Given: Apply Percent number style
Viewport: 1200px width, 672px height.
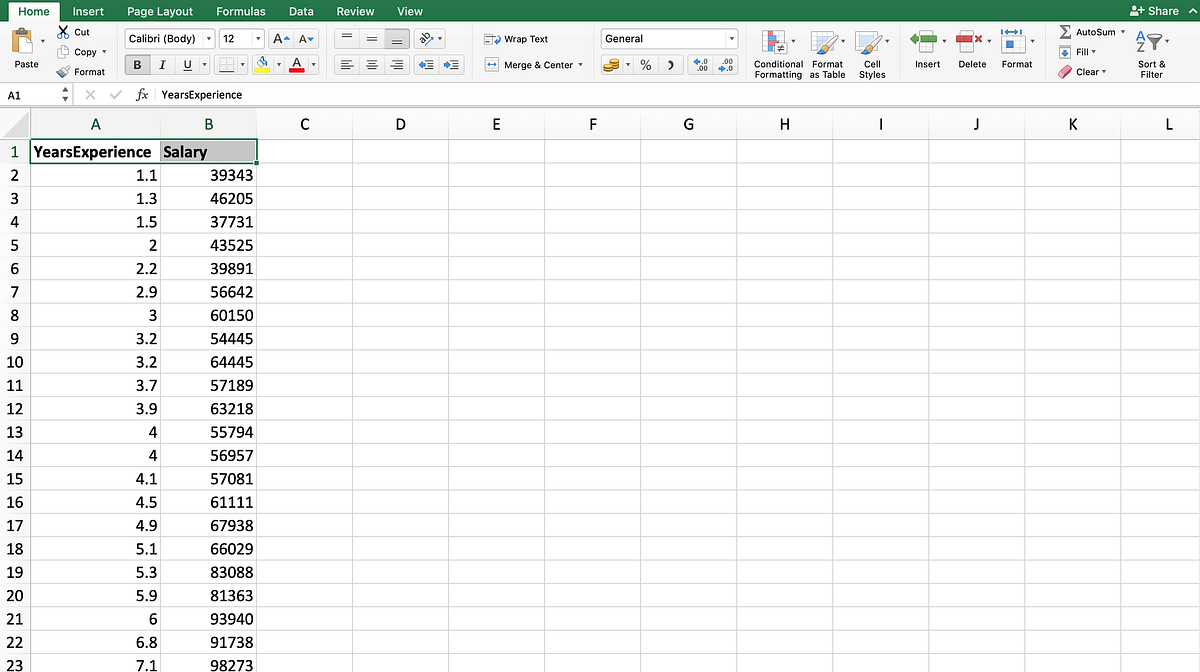Looking at the screenshot, I should (645, 63).
